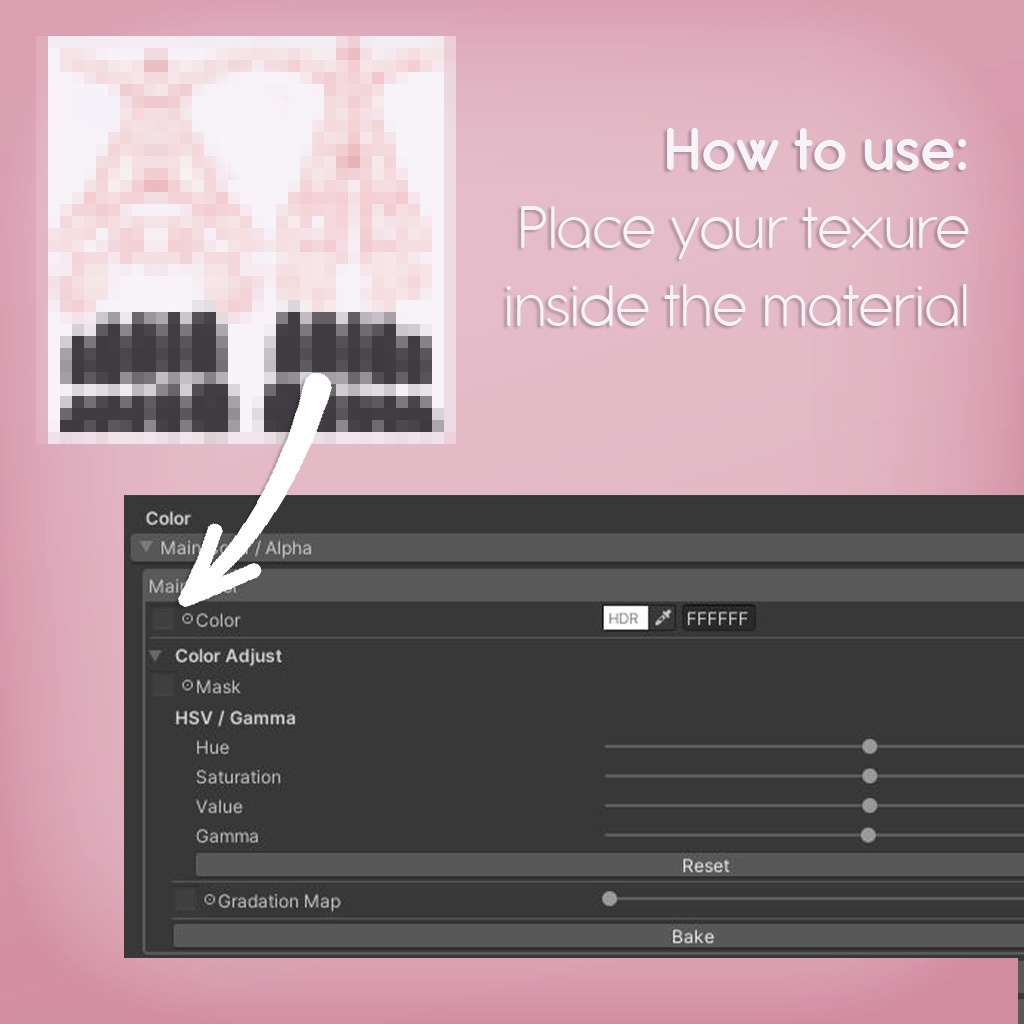Select the eyedropper to sample a color
Screen dimensions: 1024x1024
pos(662,618)
